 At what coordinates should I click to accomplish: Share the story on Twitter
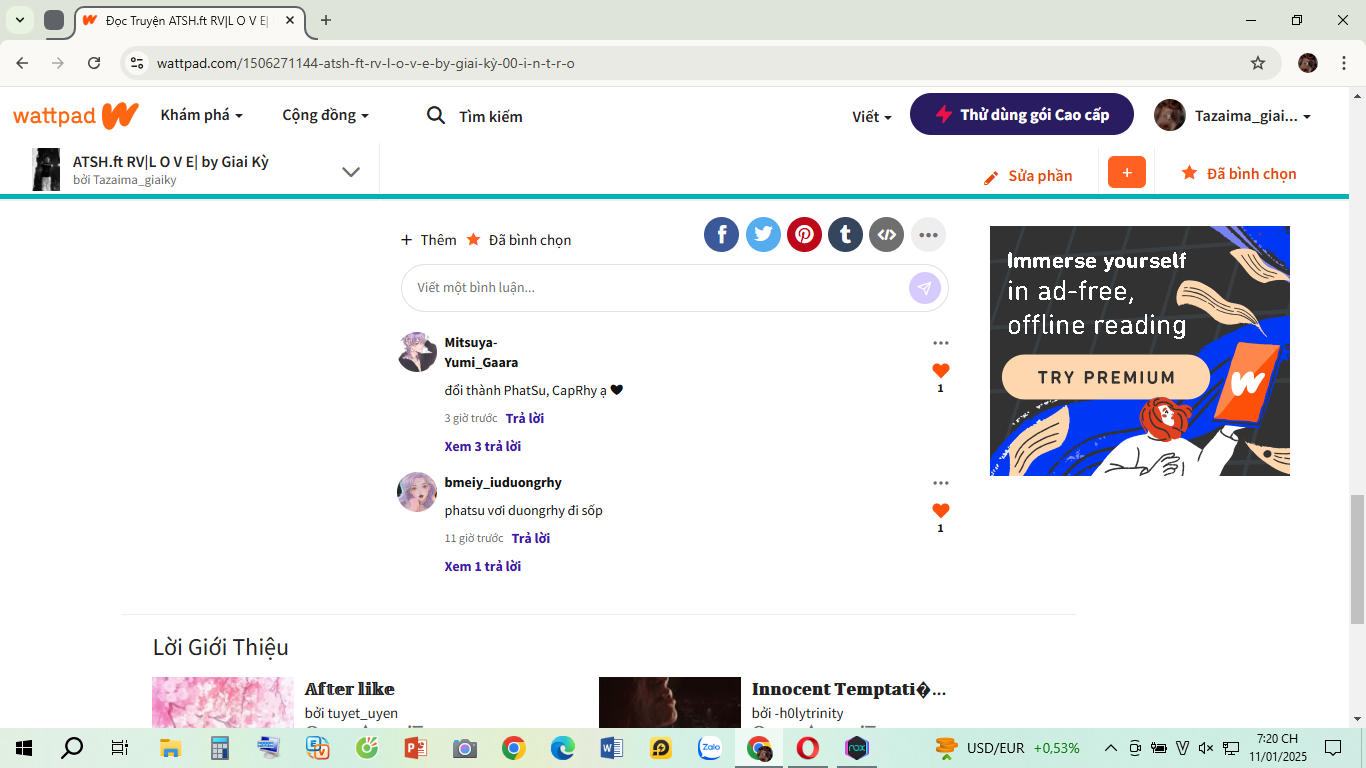763,235
